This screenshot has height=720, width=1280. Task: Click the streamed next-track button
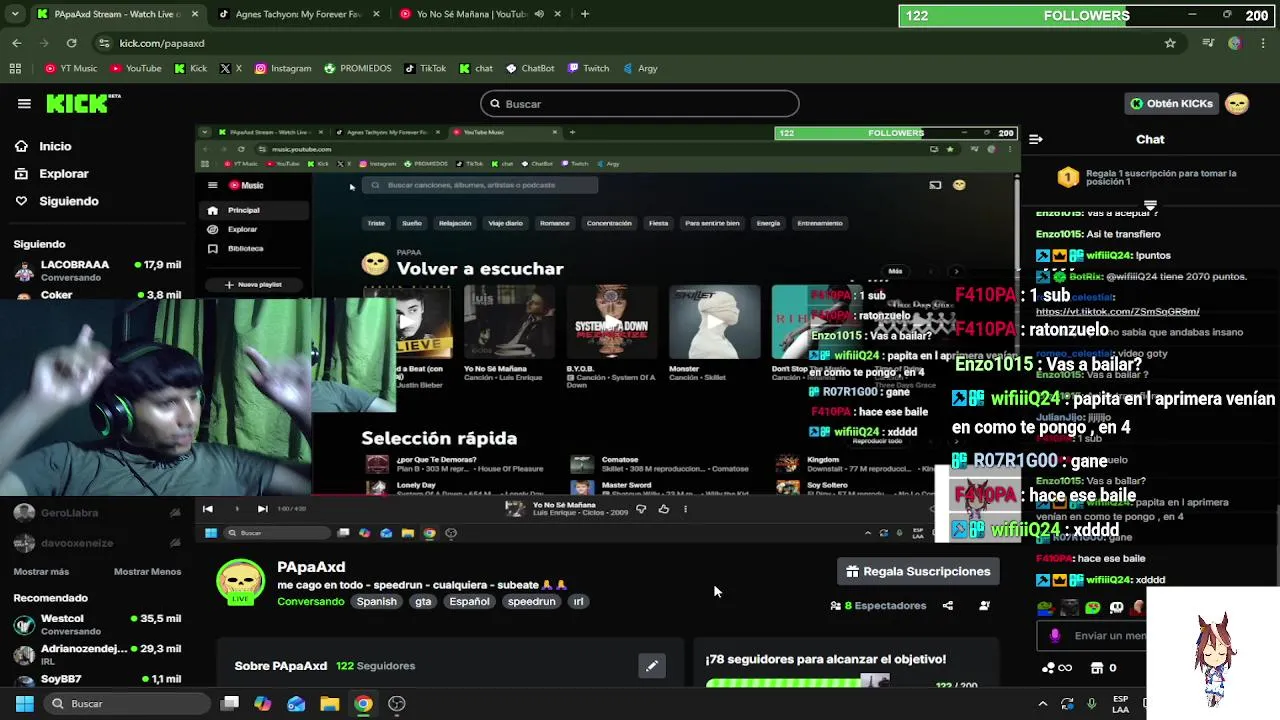pyautogui.click(x=262, y=509)
